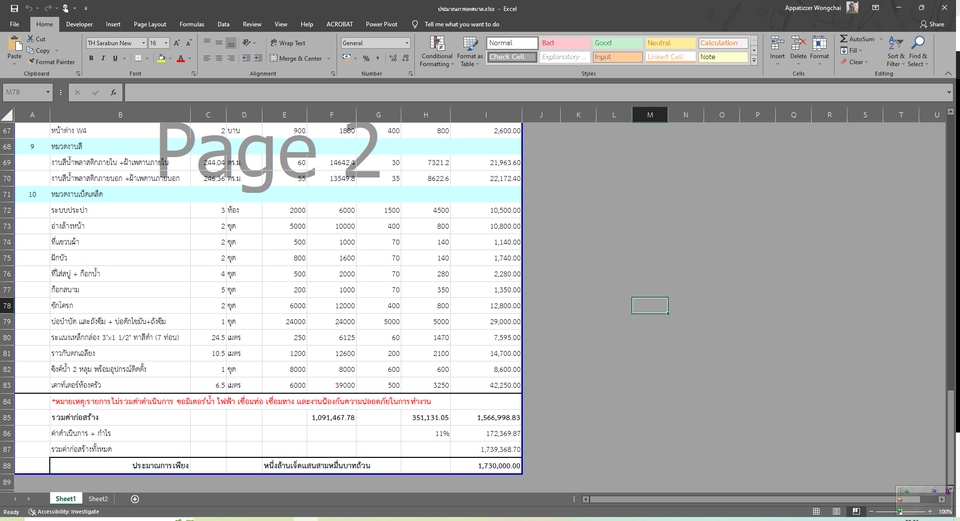Image resolution: width=960 pixels, height=521 pixels.
Task: Click the yellow Fill Color swatch
Action: pos(160,58)
